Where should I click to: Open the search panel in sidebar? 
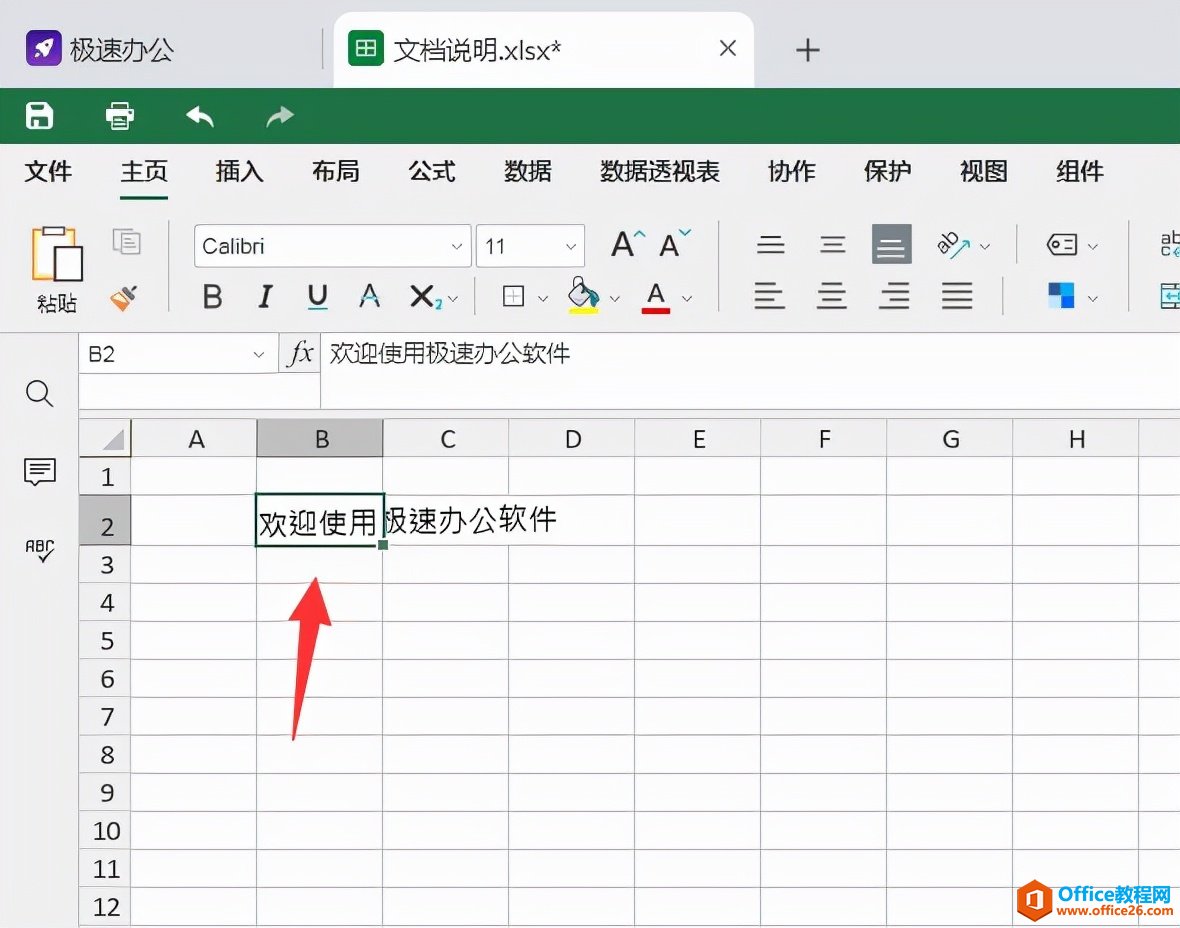[39, 394]
